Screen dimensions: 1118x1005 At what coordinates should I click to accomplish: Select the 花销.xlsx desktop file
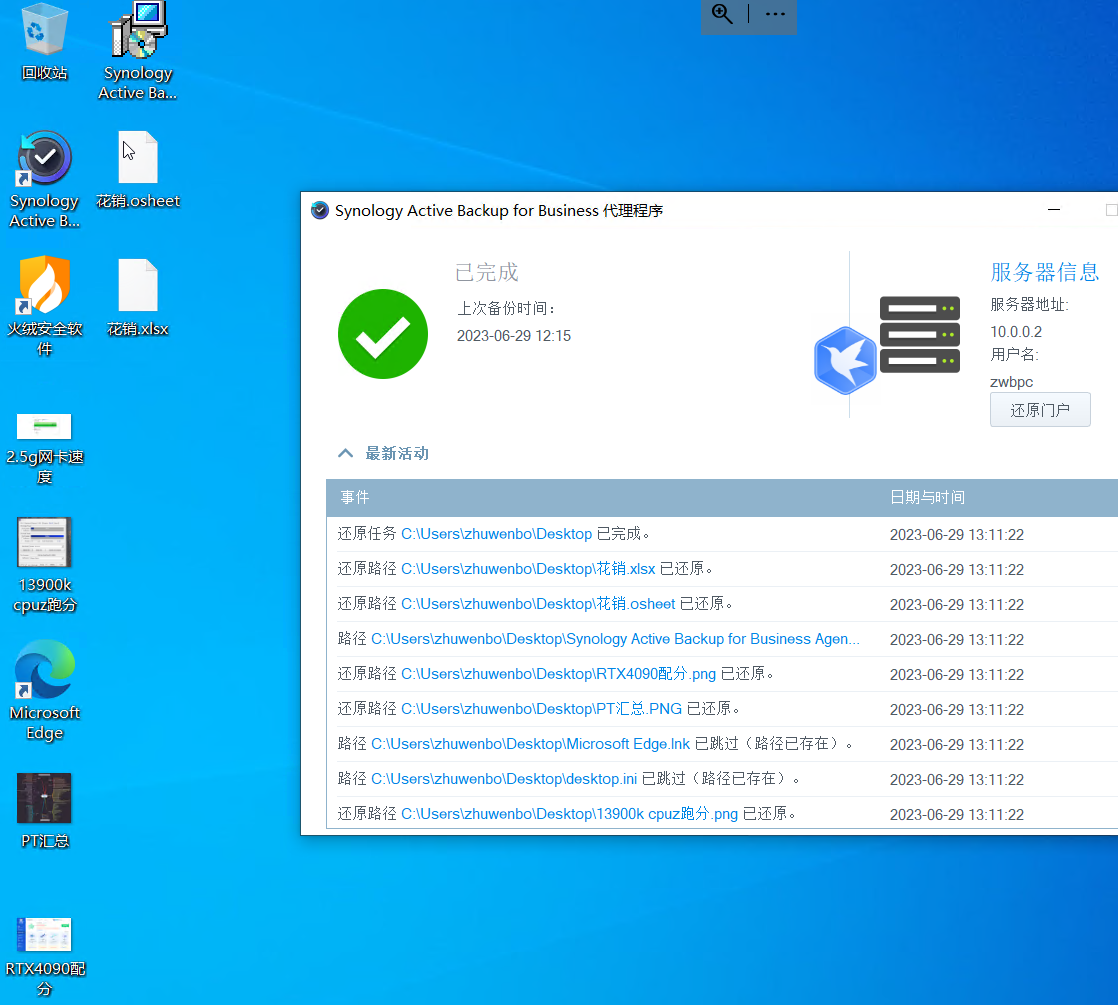click(x=138, y=297)
